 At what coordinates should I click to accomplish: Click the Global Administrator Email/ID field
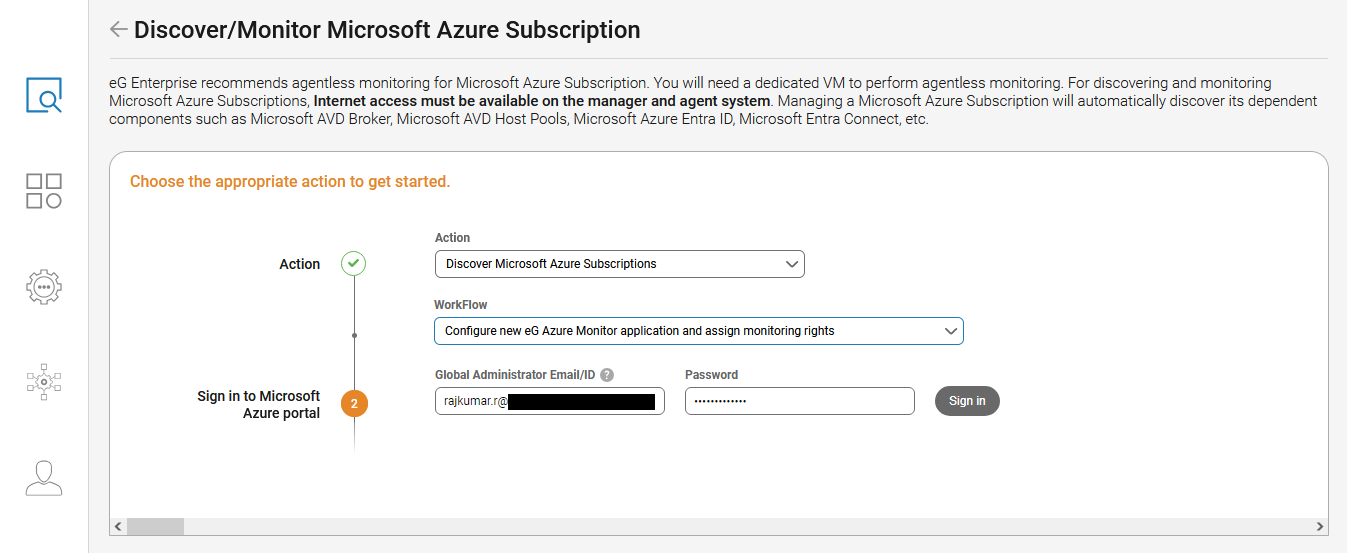(549, 401)
